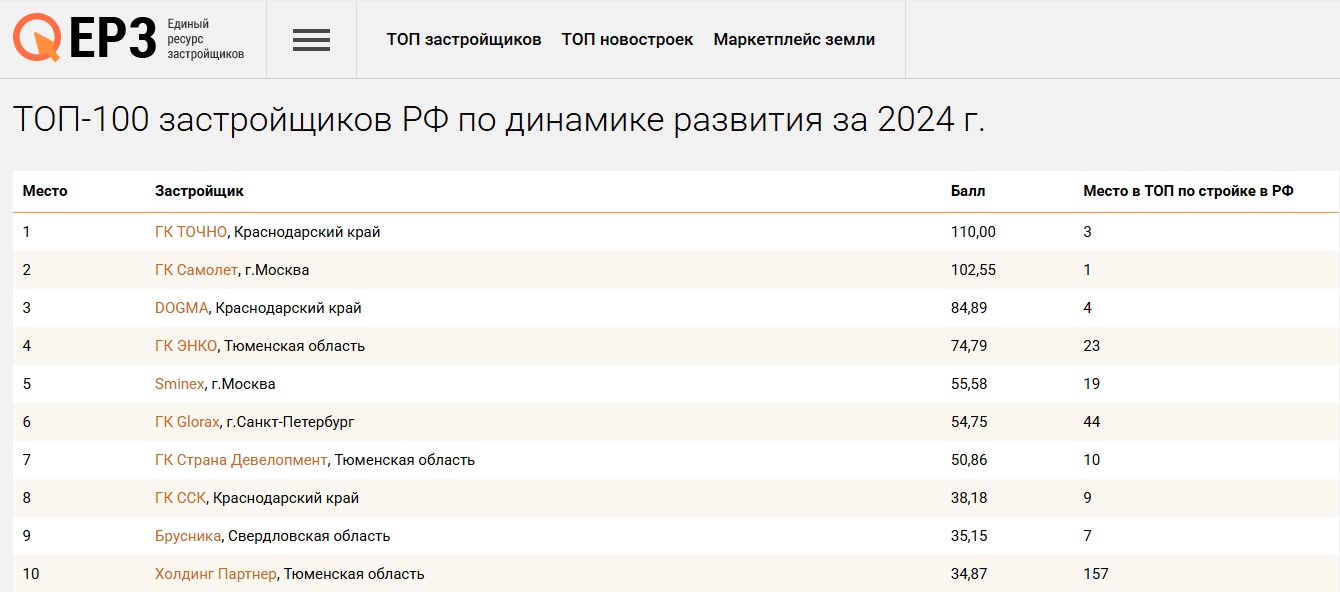Select the score value 84,89
Image resolution: width=1340 pixels, height=592 pixels.
[969, 308]
